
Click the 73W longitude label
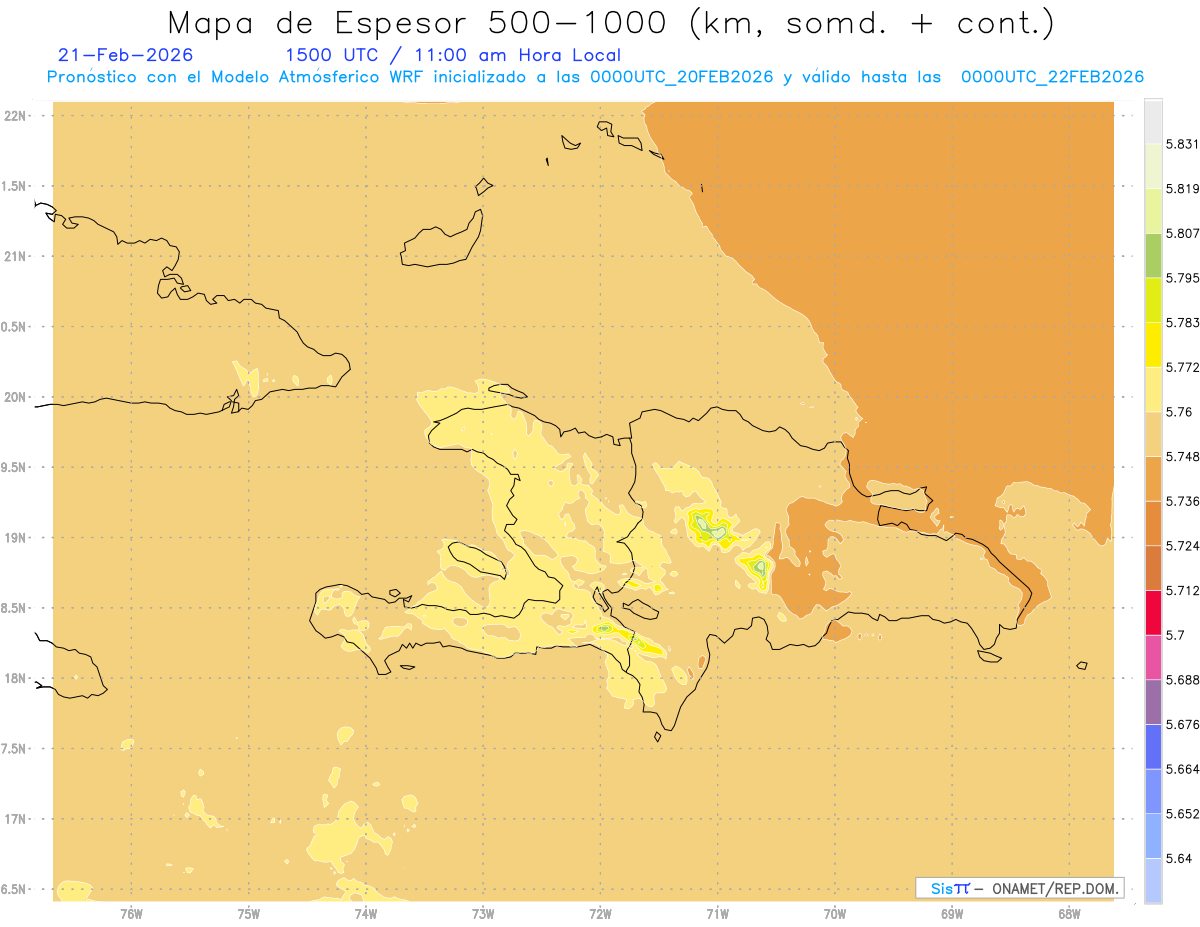click(483, 913)
